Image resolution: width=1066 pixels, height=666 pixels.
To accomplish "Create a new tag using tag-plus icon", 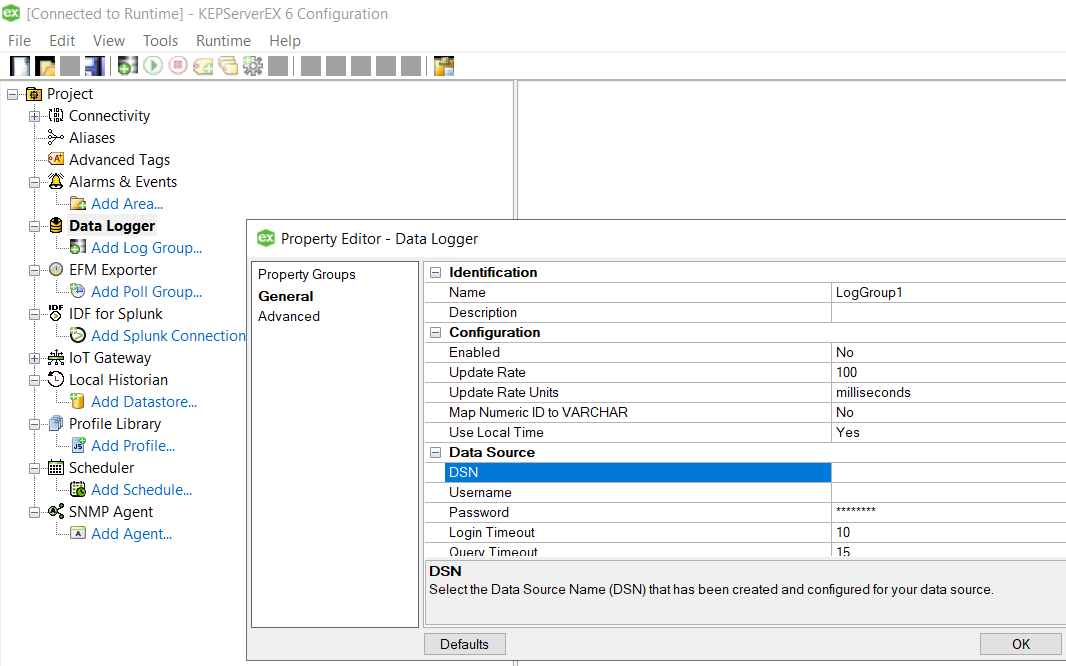I will [204, 65].
